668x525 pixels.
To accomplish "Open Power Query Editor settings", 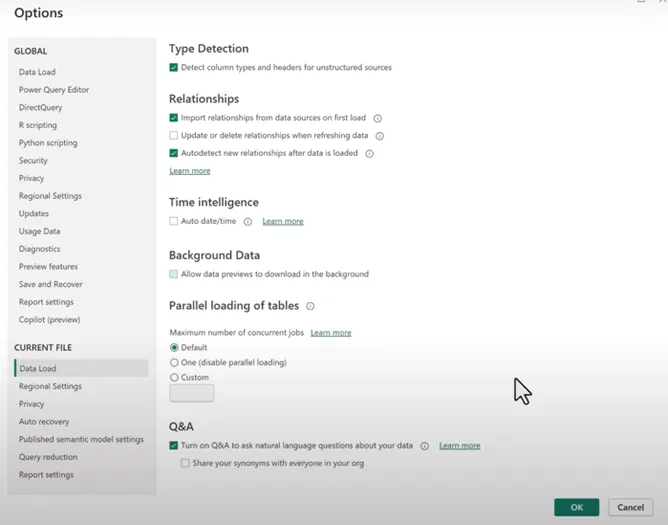I will pos(54,90).
